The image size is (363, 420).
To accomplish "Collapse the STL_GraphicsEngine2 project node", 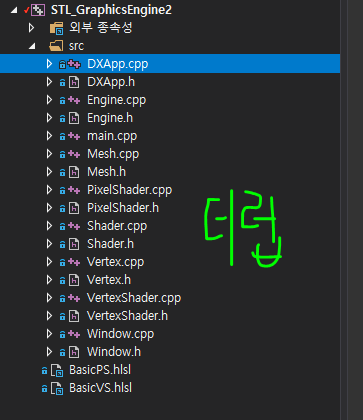I will pos(14,10).
